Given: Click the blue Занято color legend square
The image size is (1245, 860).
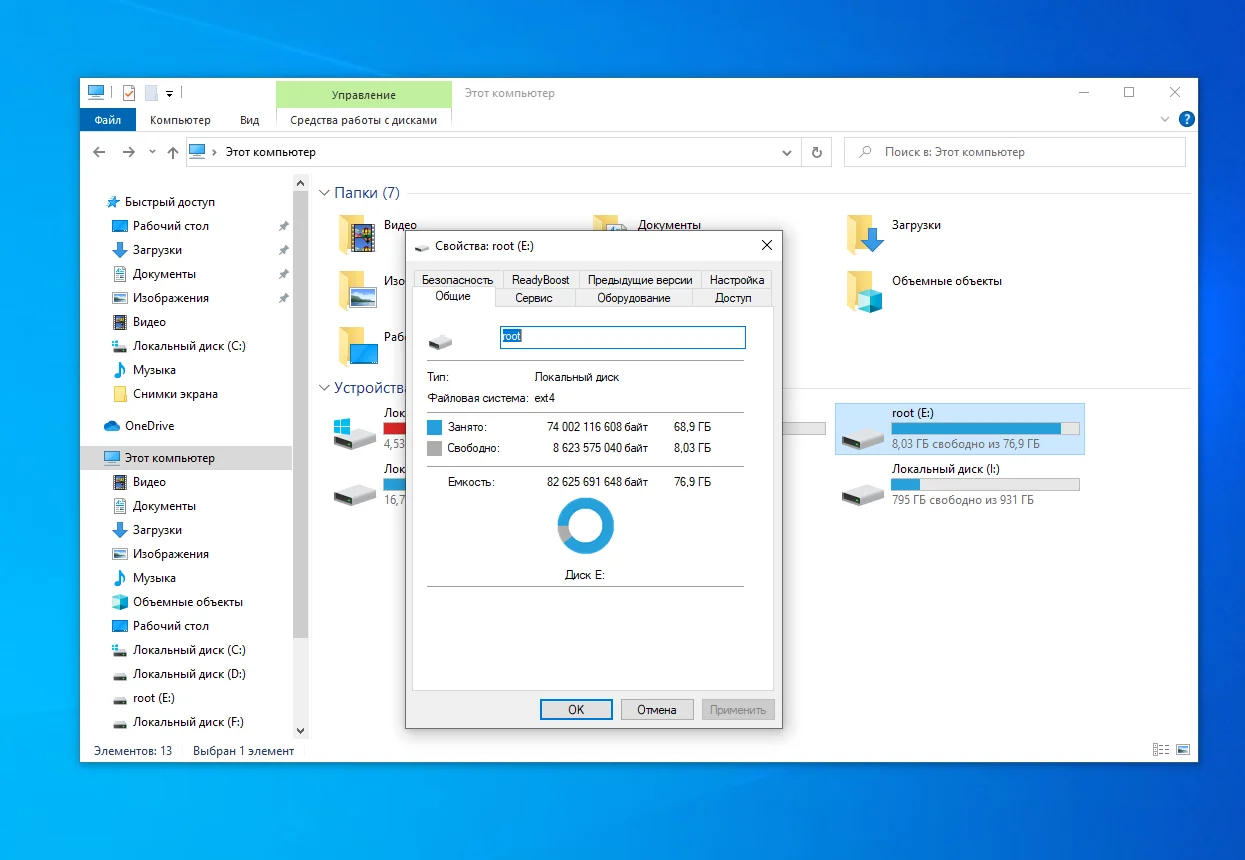Looking at the screenshot, I should click(x=434, y=427).
